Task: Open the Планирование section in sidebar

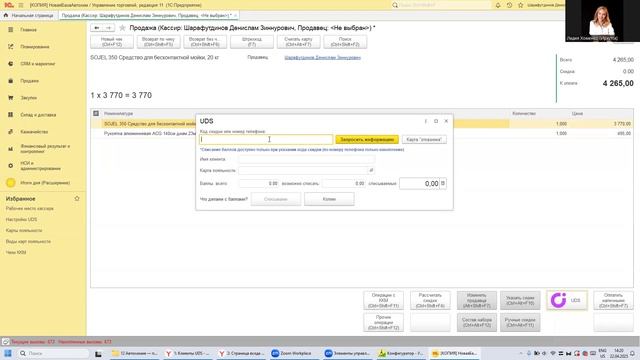Action: click(35, 47)
